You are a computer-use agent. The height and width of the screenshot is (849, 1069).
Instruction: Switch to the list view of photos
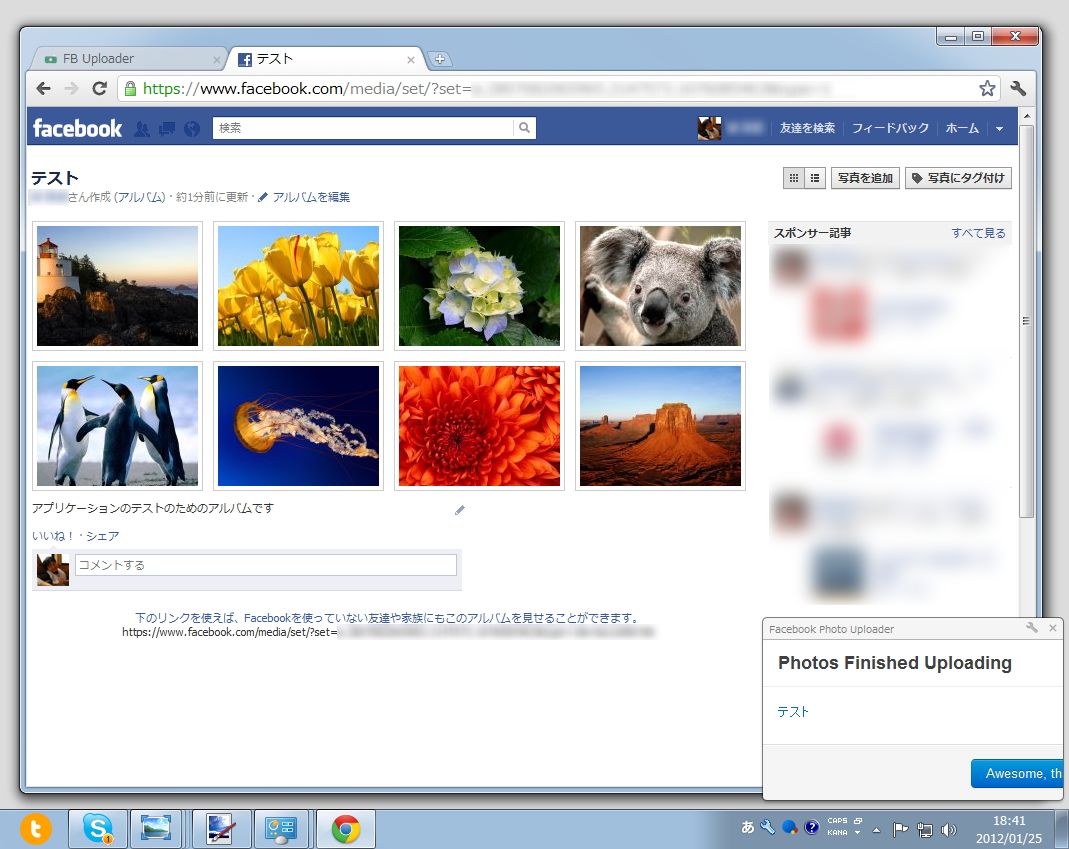(815, 178)
